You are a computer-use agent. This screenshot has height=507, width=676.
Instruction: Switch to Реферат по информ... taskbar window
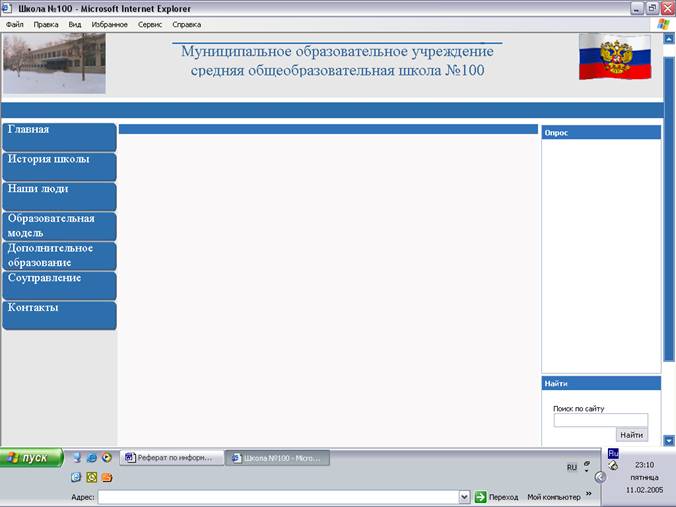coord(168,458)
